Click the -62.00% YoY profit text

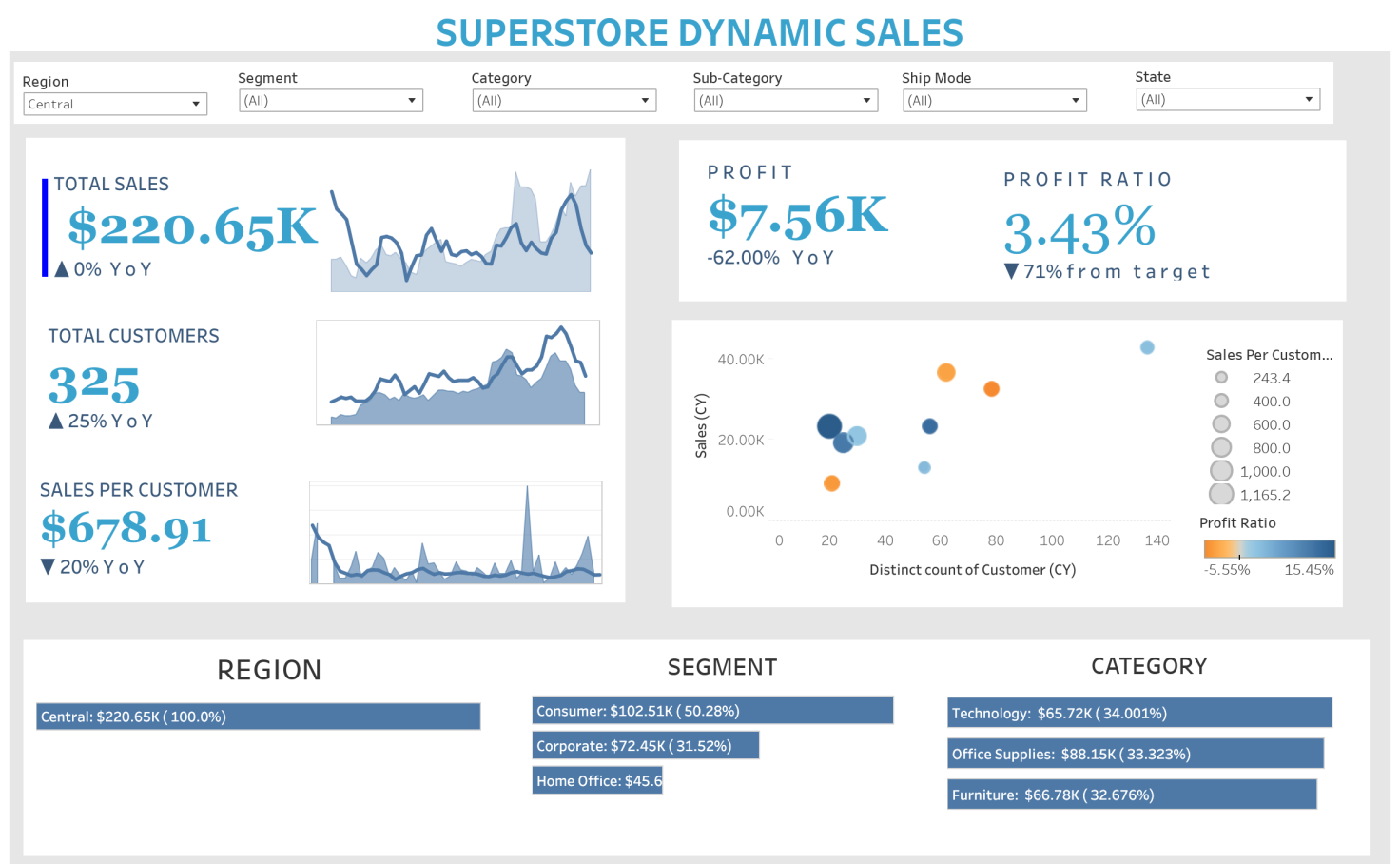click(x=770, y=258)
